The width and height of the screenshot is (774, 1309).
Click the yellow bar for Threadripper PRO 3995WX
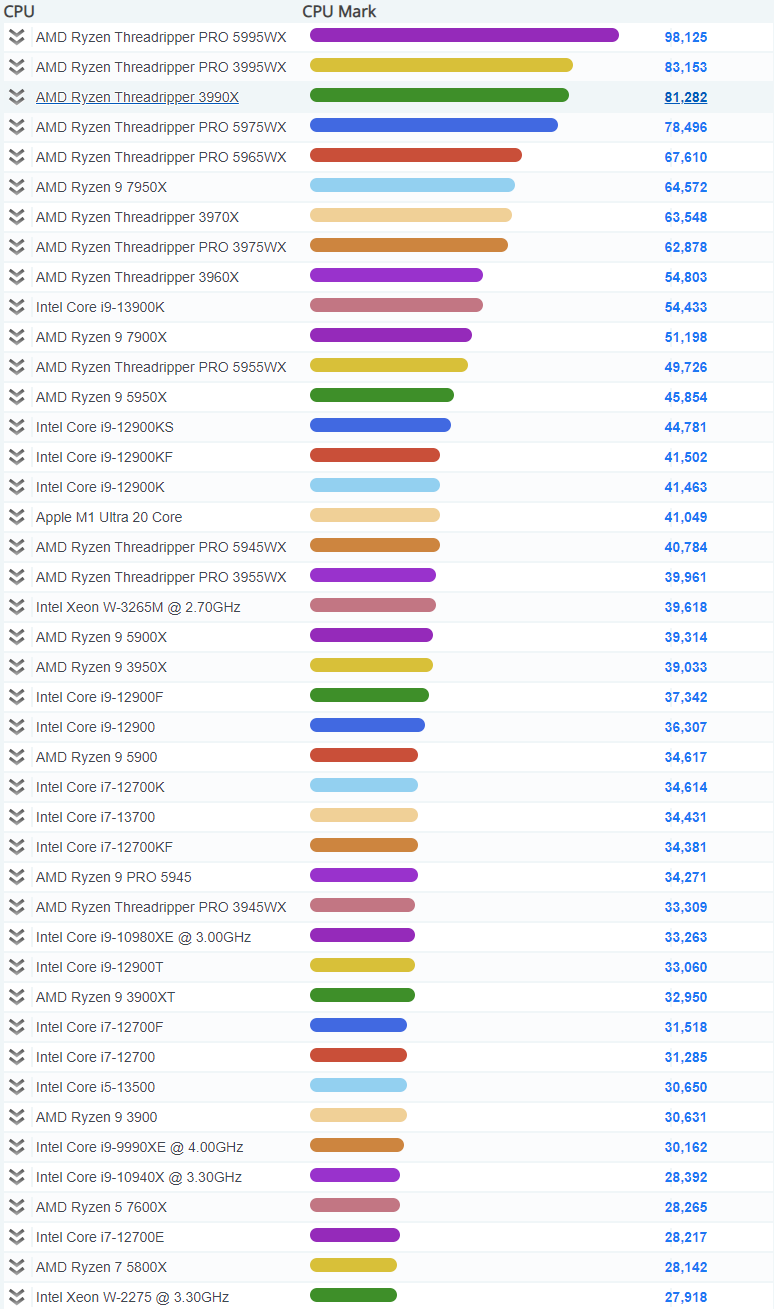click(x=441, y=65)
